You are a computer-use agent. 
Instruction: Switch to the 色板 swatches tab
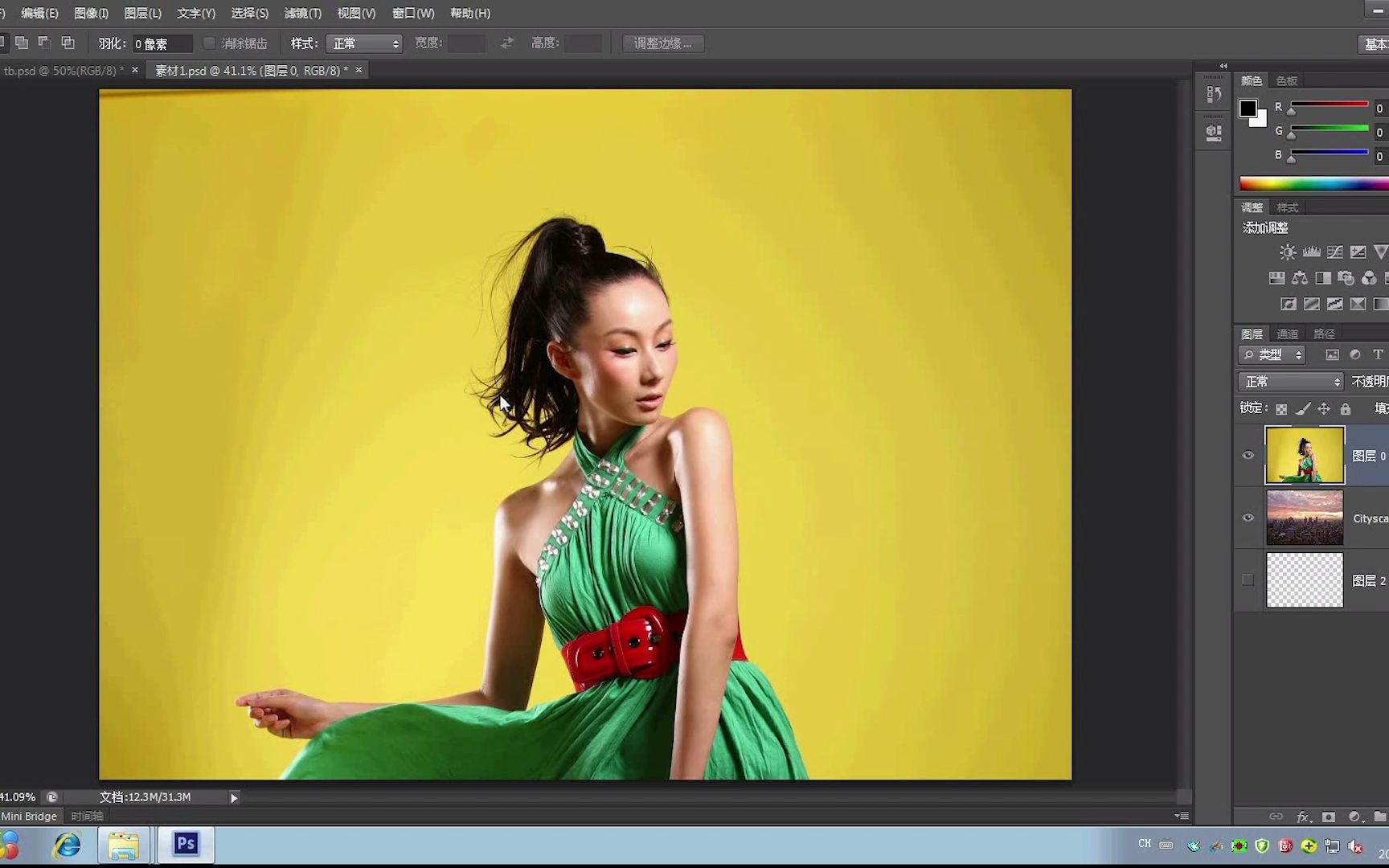(1286, 81)
